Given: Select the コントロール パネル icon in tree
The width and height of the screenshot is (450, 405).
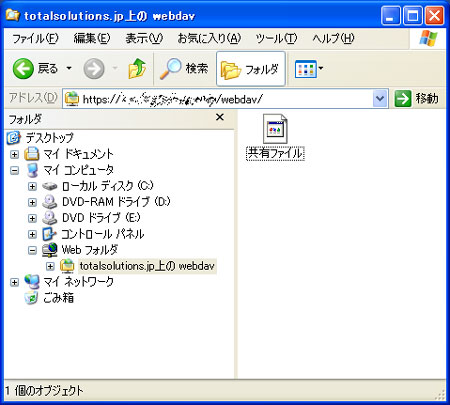Looking at the screenshot, I should pos(49,234).
